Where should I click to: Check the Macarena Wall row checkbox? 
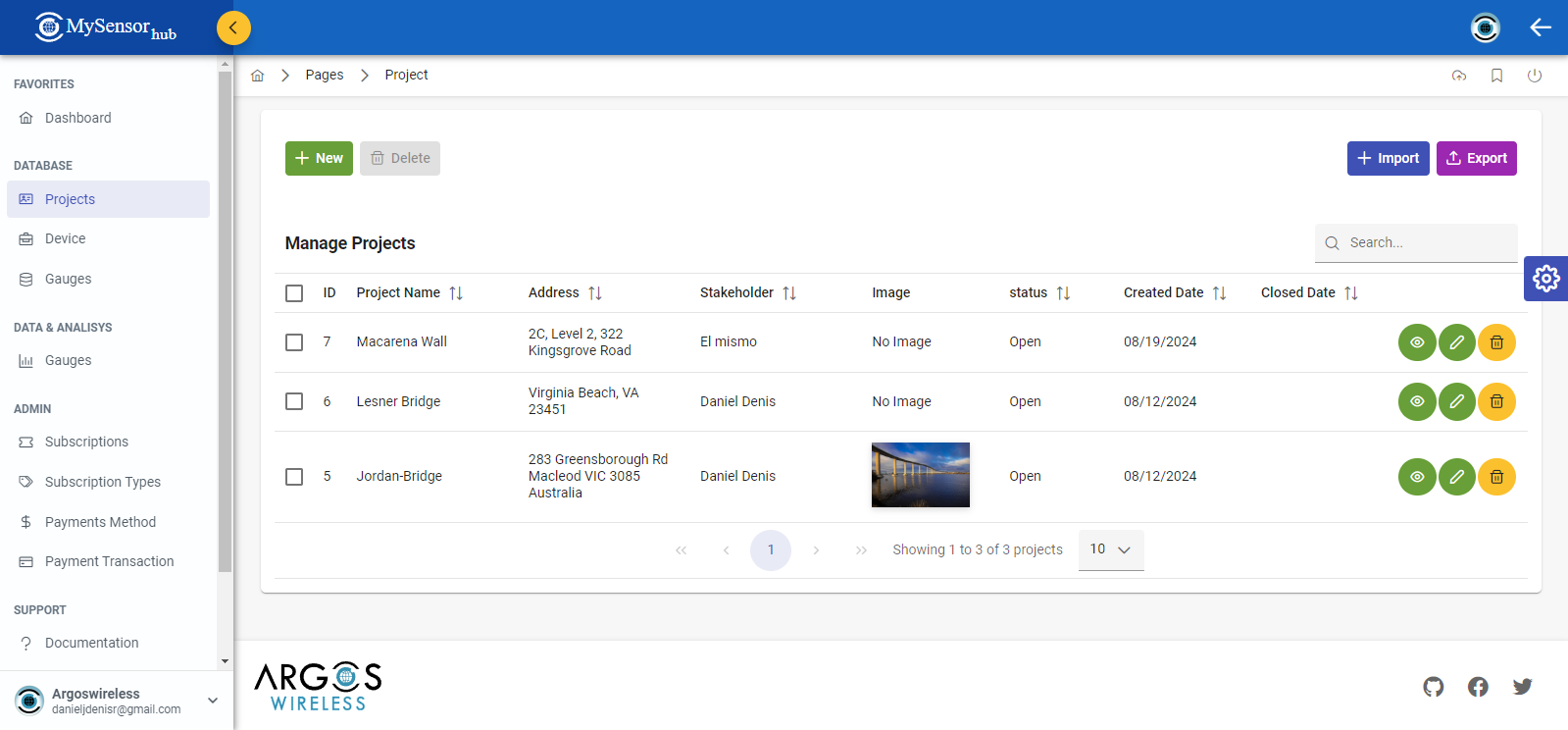[294, 342]
